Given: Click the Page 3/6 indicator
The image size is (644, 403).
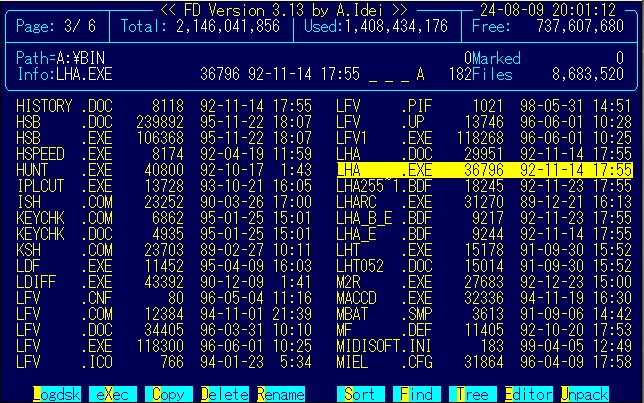Looking at the screenshot, I should [x=56, y=24].
